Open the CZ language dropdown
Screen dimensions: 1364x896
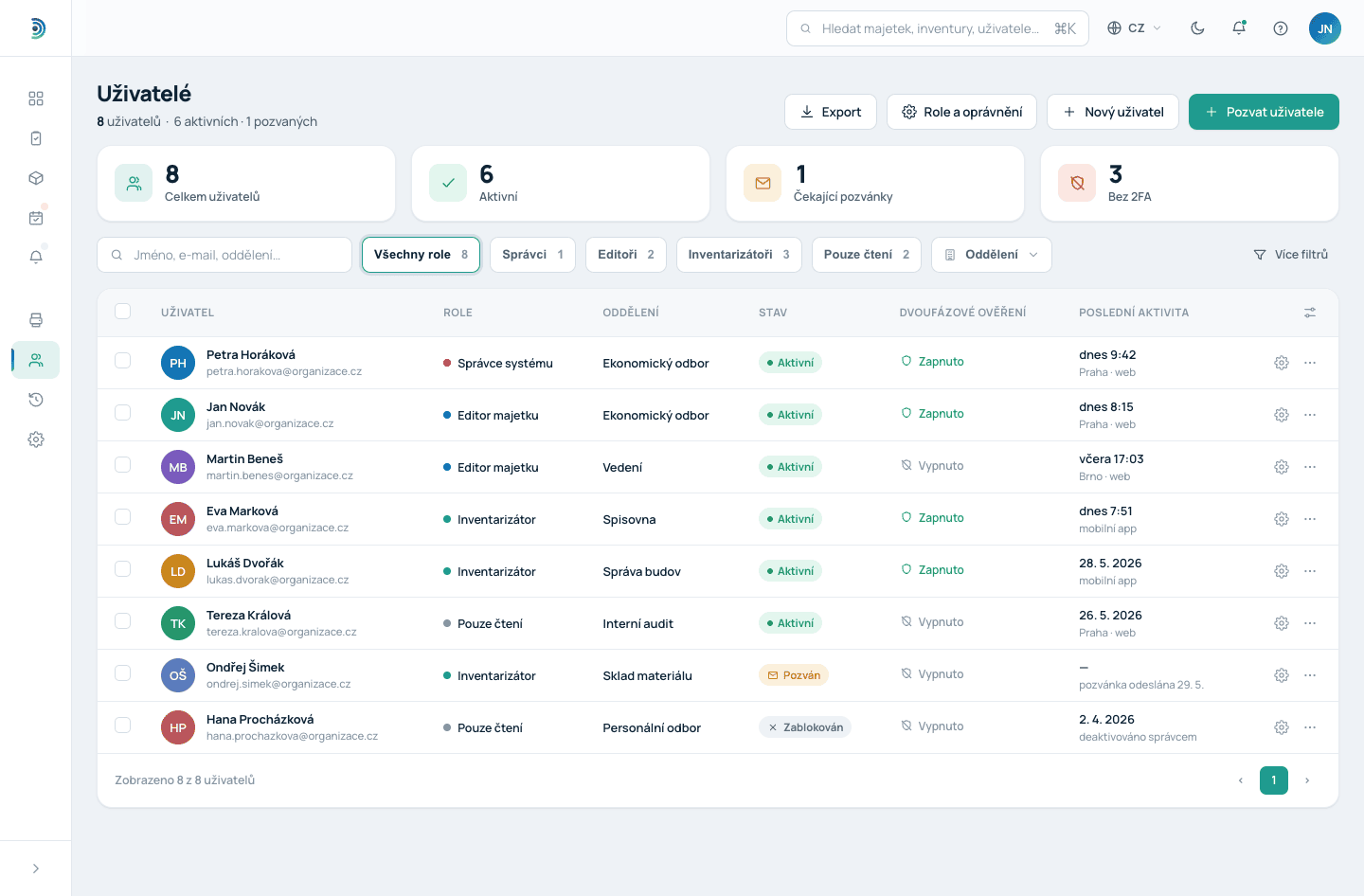pos(1135,28)
